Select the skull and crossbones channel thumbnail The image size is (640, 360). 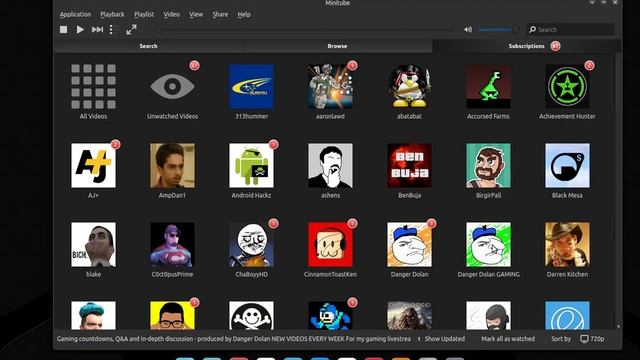251,316
